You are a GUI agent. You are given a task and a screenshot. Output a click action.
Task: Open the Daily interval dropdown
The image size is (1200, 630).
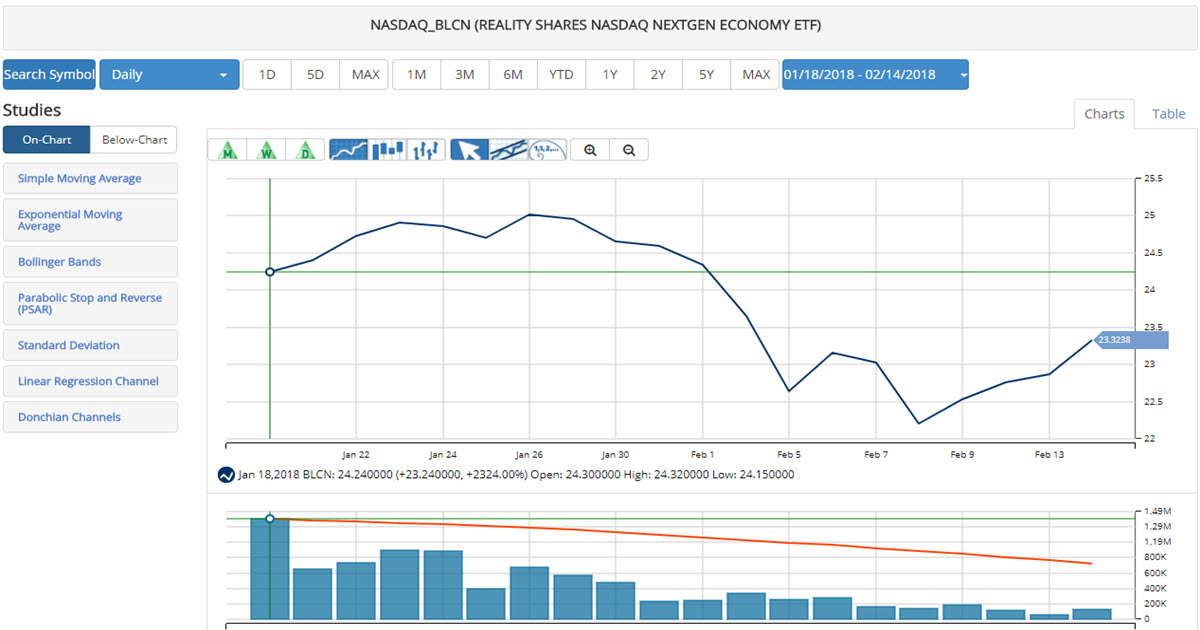point(169,75)
